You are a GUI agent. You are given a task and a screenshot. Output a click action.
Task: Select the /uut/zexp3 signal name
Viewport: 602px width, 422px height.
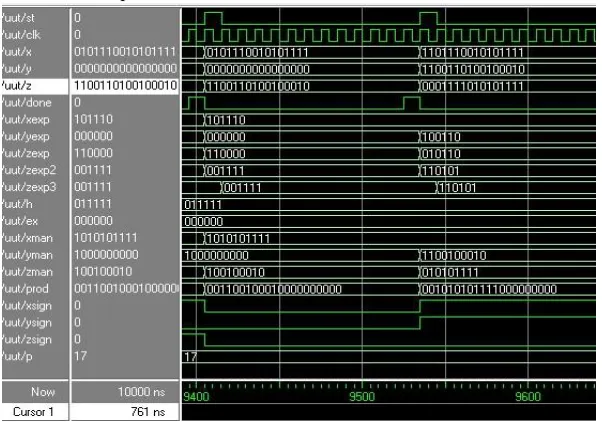tap(28, 187)
